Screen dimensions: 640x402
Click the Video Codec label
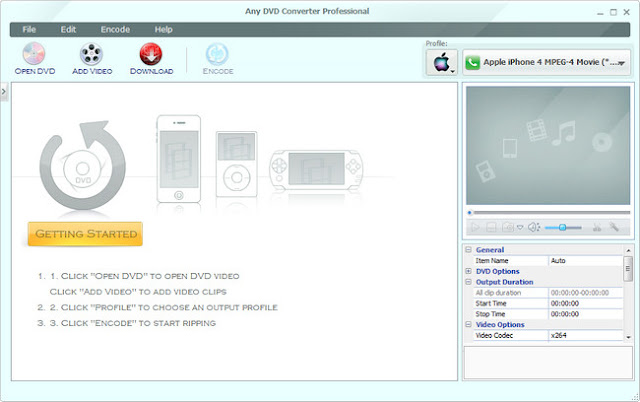click(x=494, y=335)
